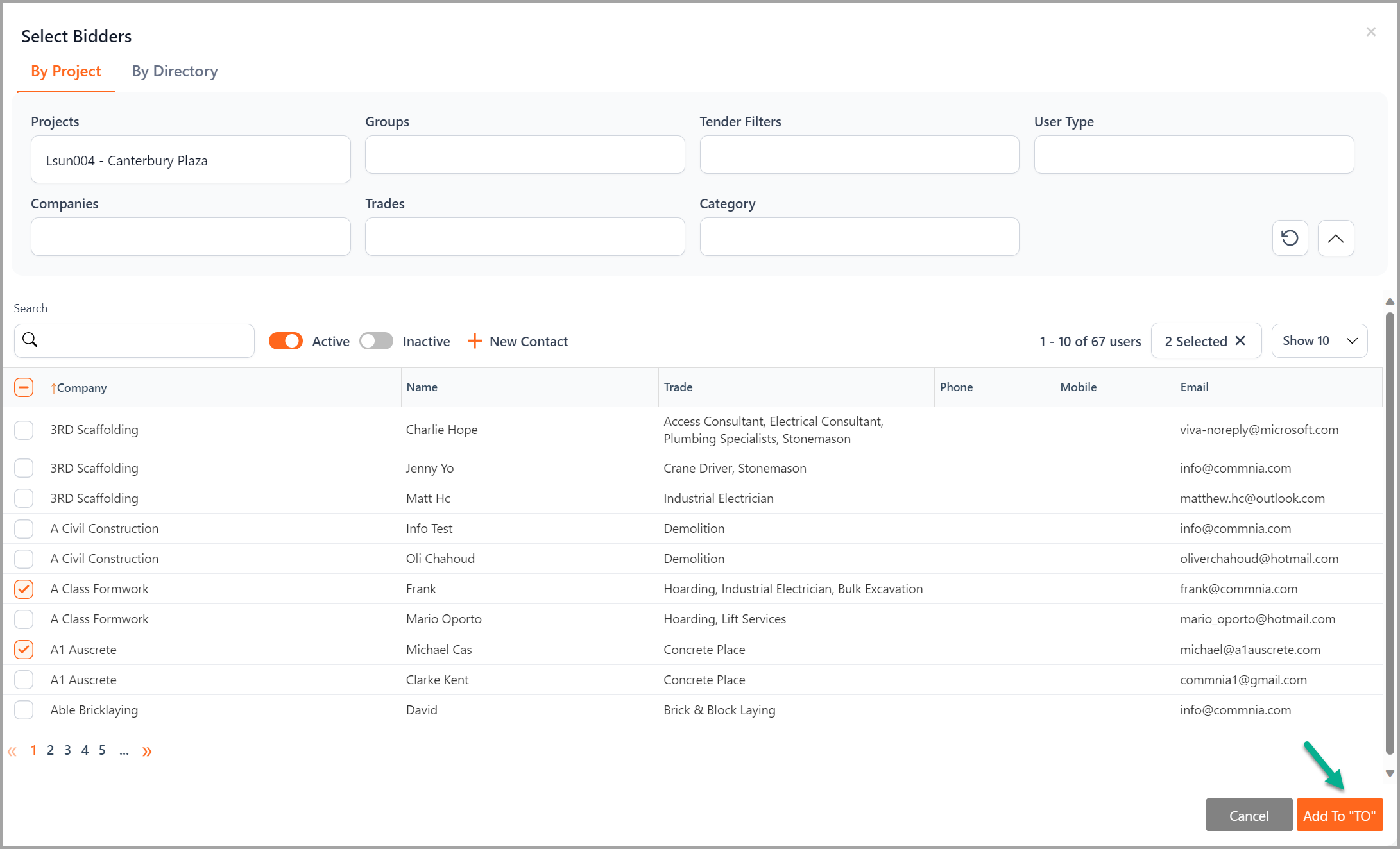Click email commnia1@gmail.com
This screenshot has width=1400, height=849.
[1243, 680]
